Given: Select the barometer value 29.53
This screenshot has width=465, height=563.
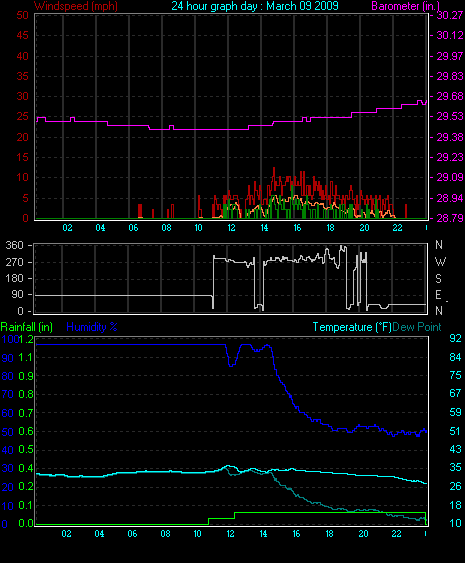Looking at the screenshot, I should [449, 116].
